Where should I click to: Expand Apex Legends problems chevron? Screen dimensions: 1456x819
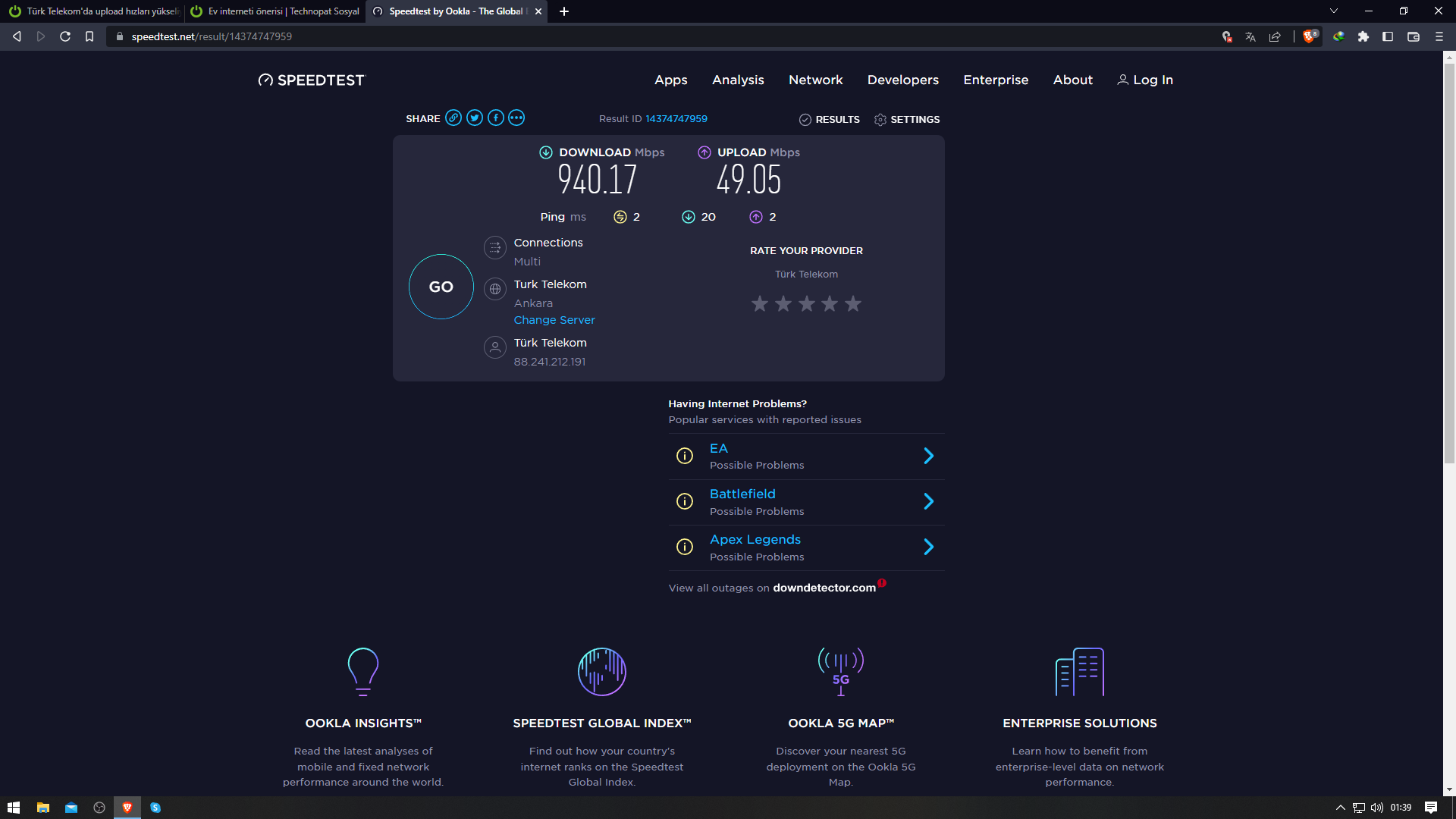[x=928, y=547]
